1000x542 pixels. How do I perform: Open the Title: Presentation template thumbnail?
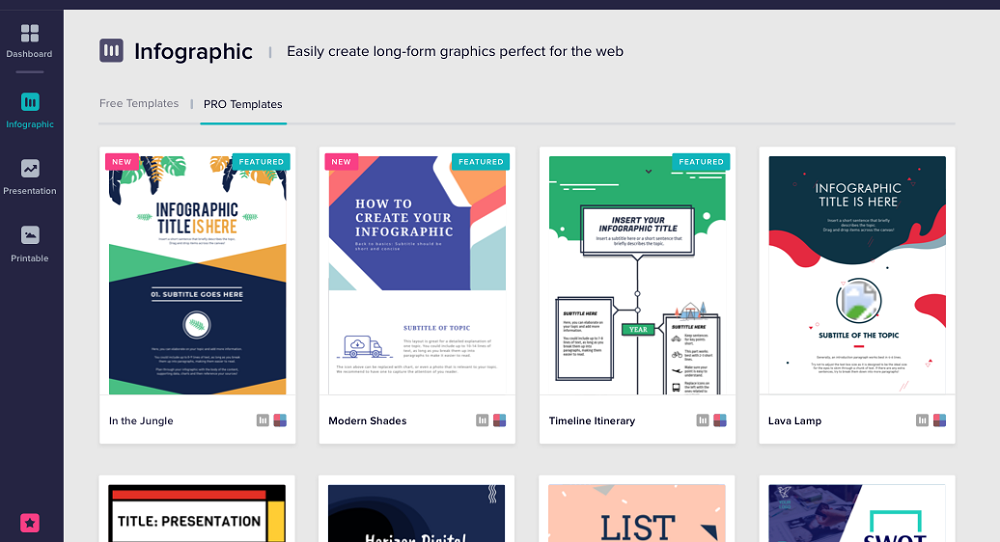click(197, 512)
